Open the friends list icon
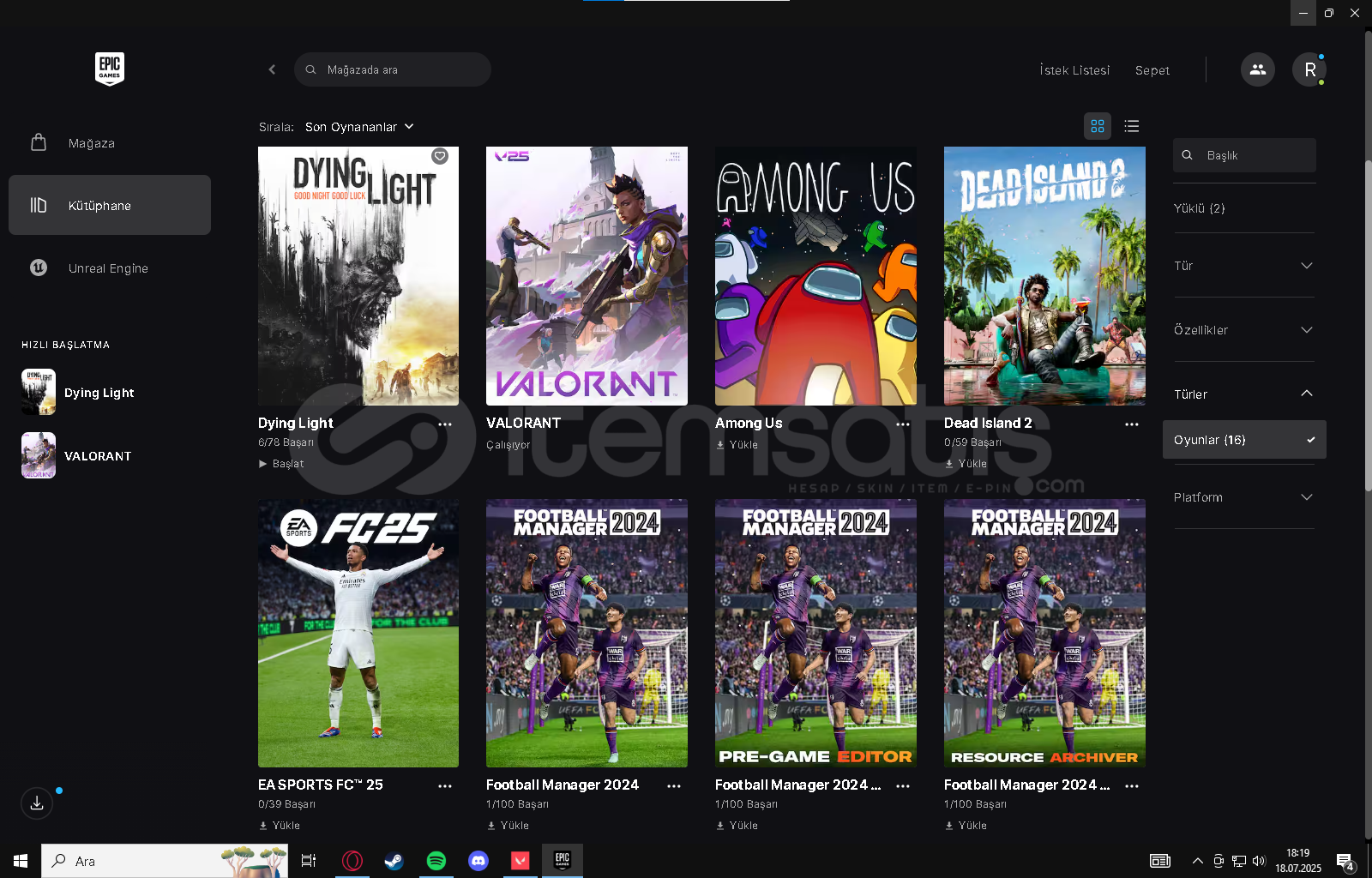 [1257, 69]
